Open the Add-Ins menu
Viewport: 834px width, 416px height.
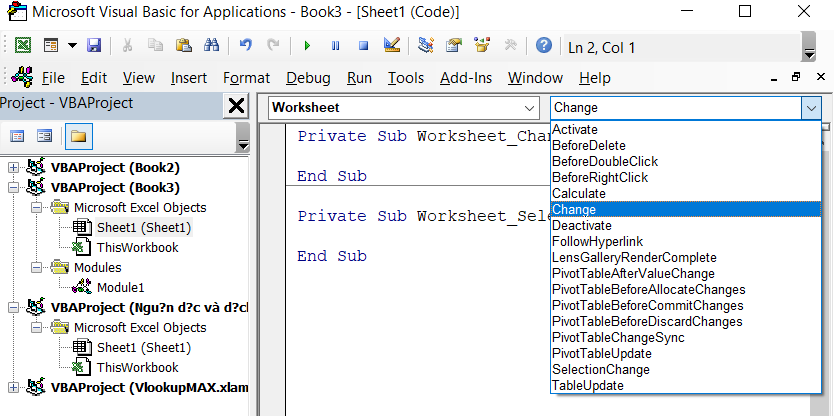coord(466,78)
